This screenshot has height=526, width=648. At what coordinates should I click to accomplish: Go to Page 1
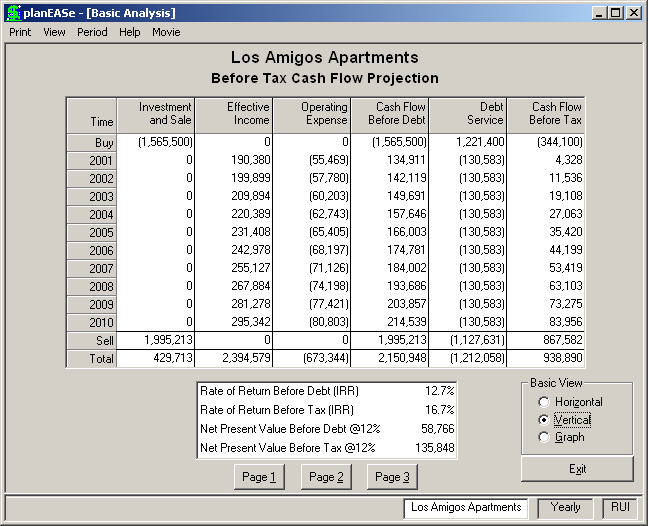259,477
